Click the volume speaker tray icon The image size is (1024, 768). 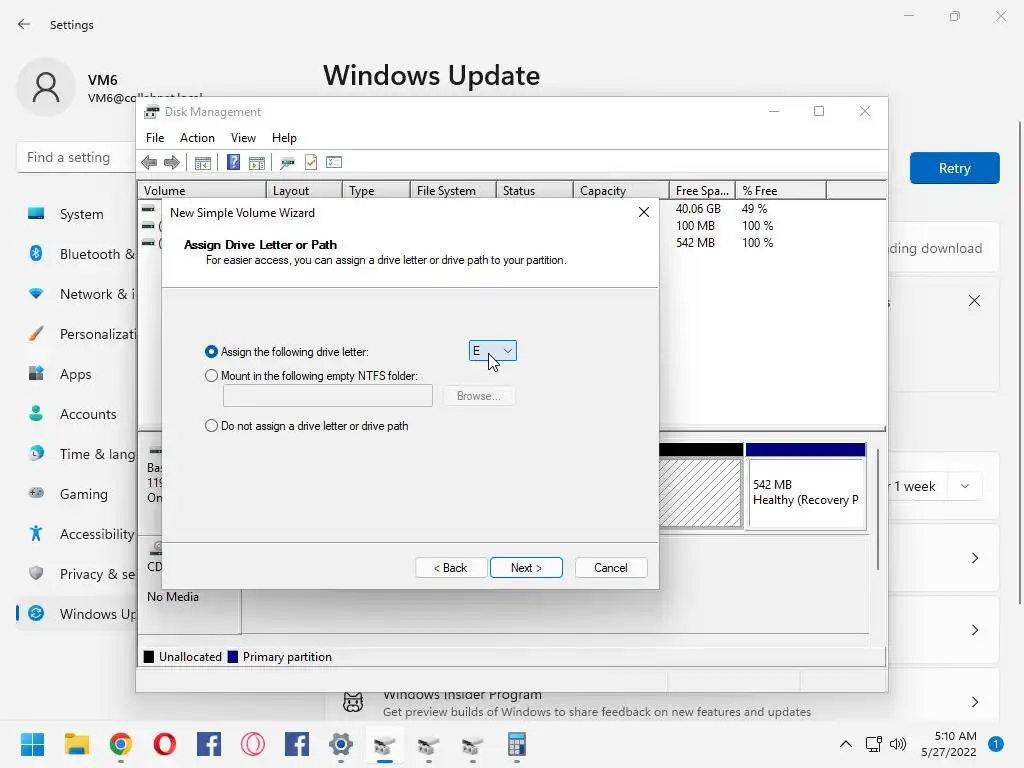899,744
